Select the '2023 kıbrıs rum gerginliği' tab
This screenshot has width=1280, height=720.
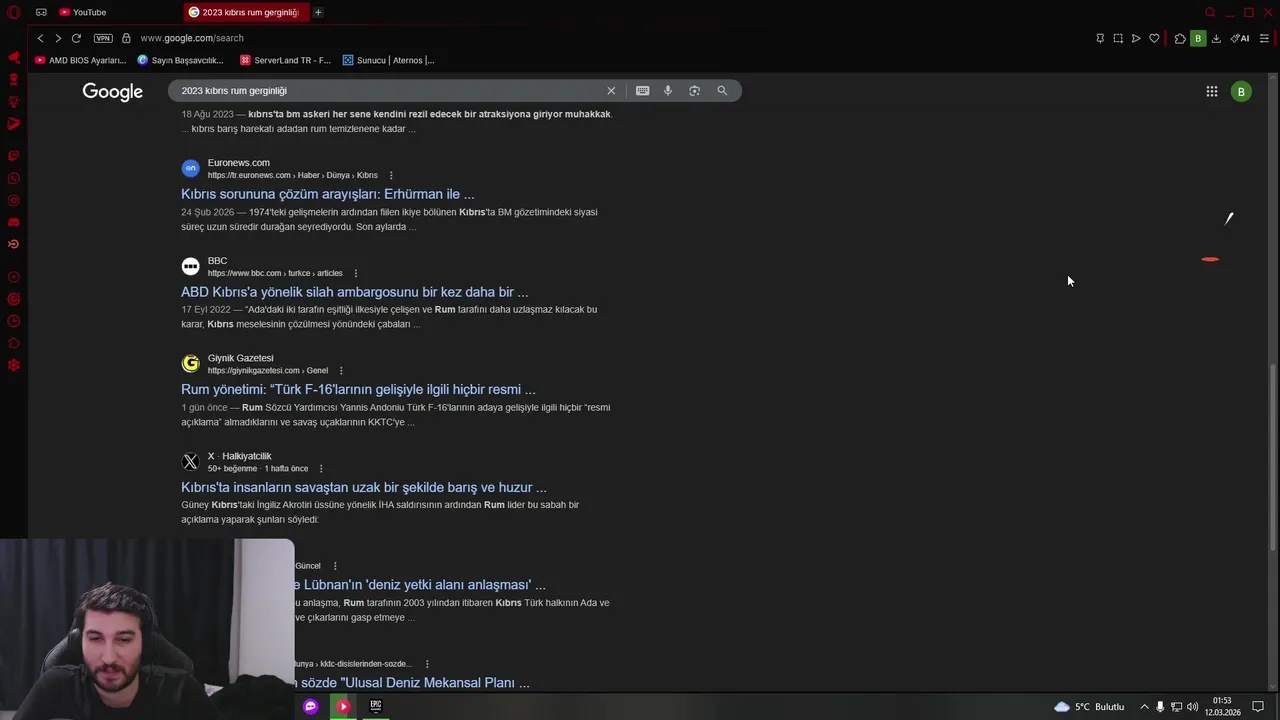pyautogui.click(x=245, y=12)
